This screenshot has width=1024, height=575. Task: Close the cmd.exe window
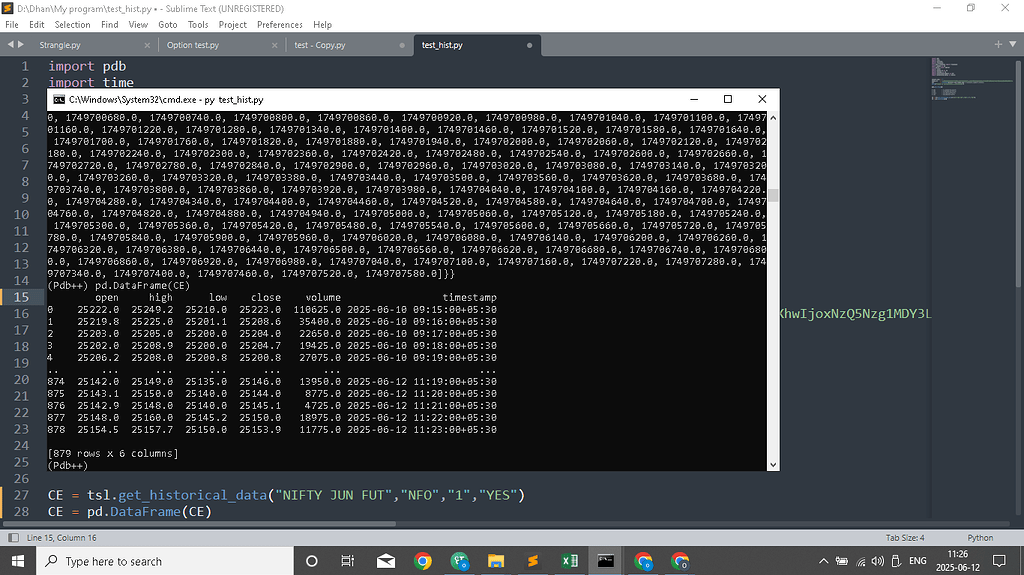[762, 99]
